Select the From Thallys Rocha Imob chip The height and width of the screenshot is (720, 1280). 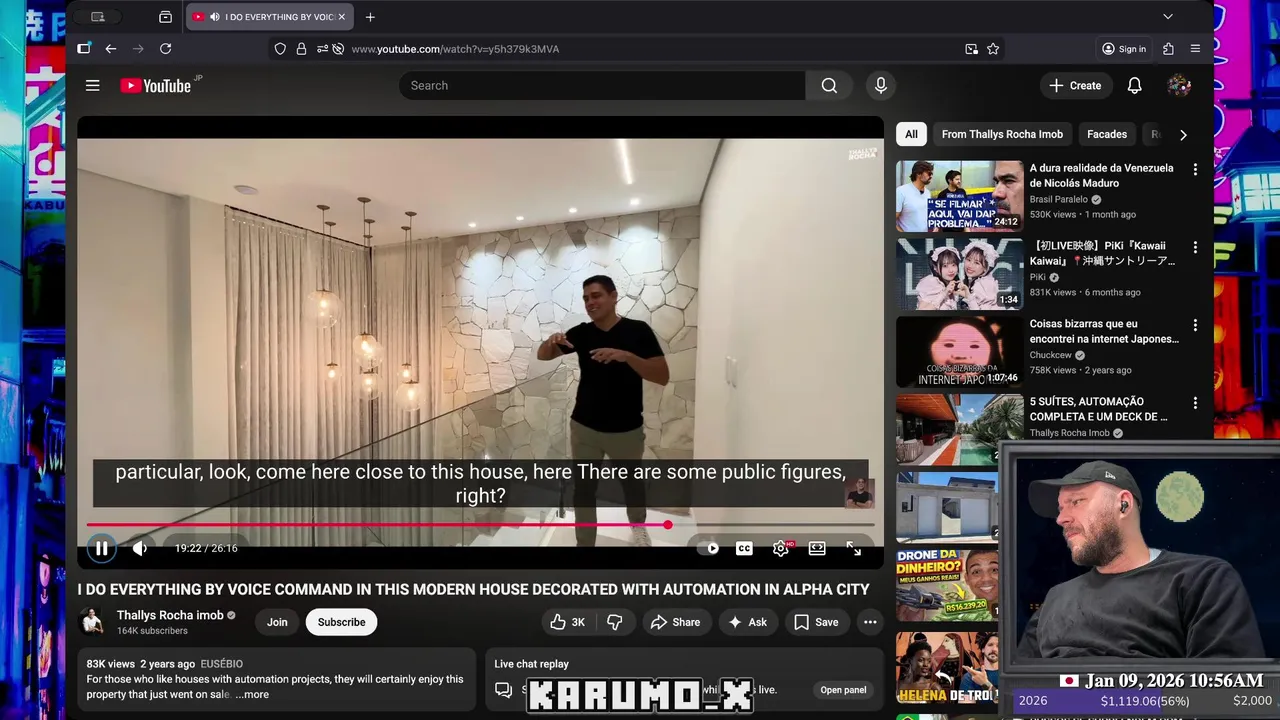click(x=1002, y=134)
